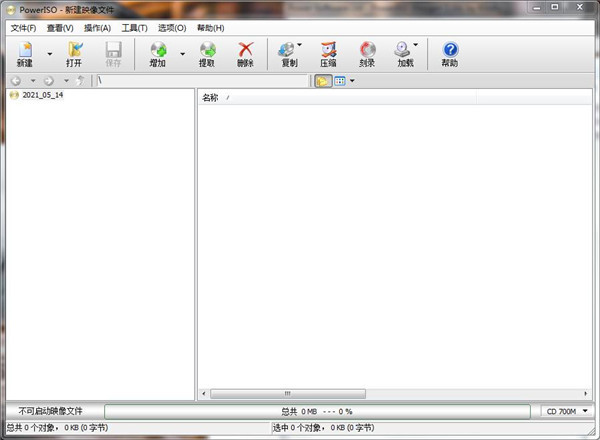Click the view mode grid icon
Viewport: 600px width, 440px height.
[x=340, y=81]
